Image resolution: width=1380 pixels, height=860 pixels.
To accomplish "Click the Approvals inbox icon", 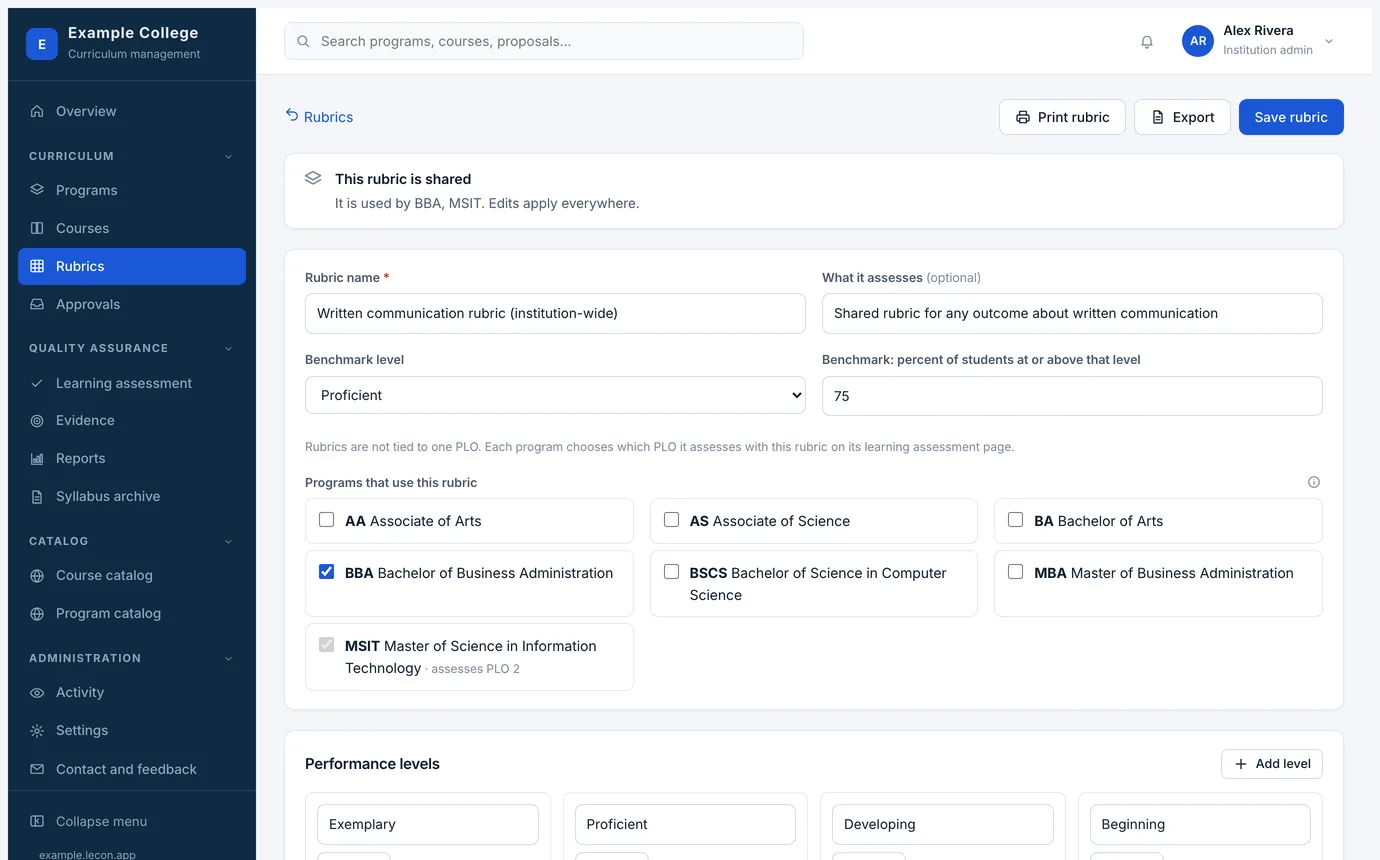I will coord(37,304).
